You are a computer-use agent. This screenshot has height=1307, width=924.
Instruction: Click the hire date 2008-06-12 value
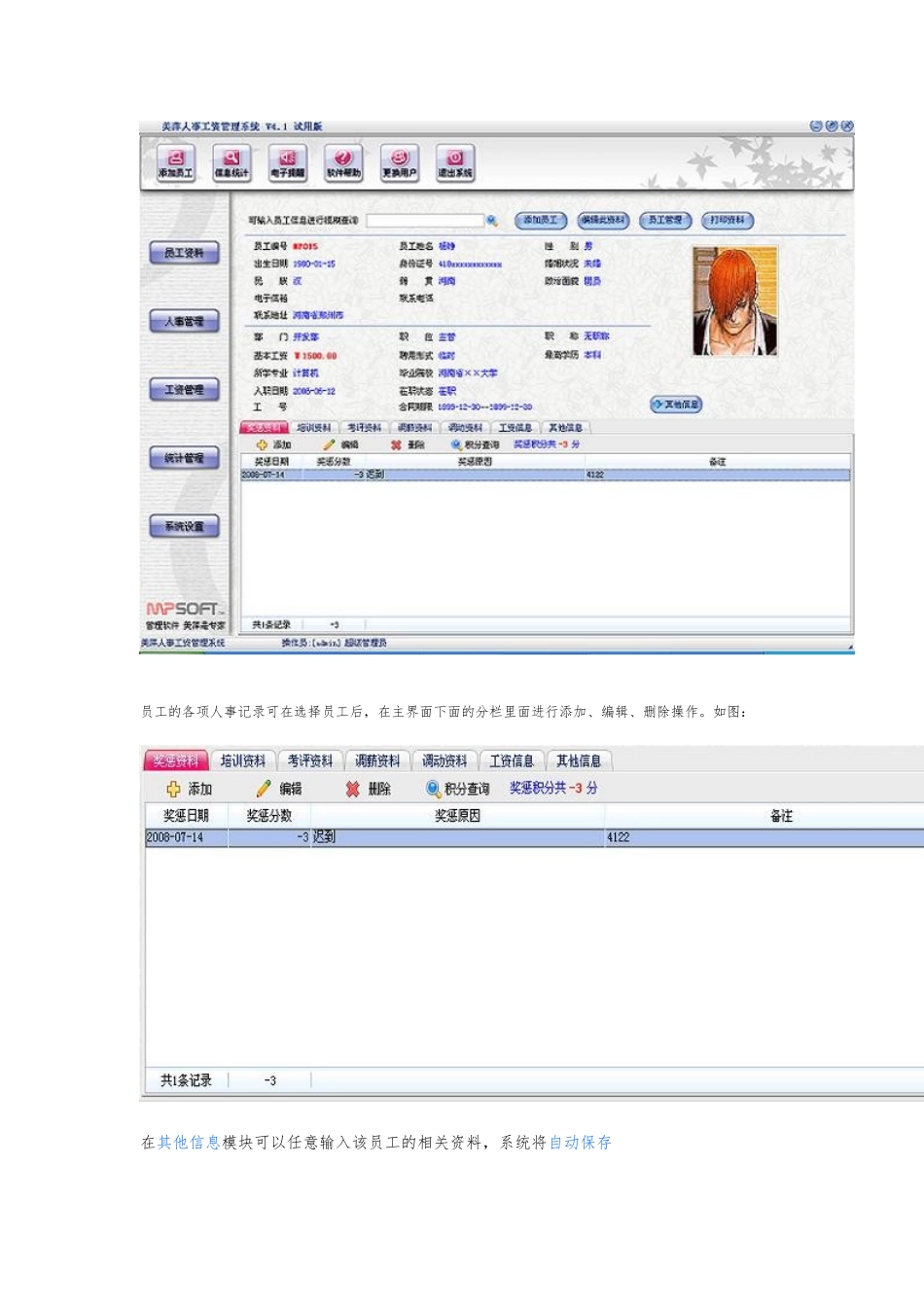click(x=314, y=391)
